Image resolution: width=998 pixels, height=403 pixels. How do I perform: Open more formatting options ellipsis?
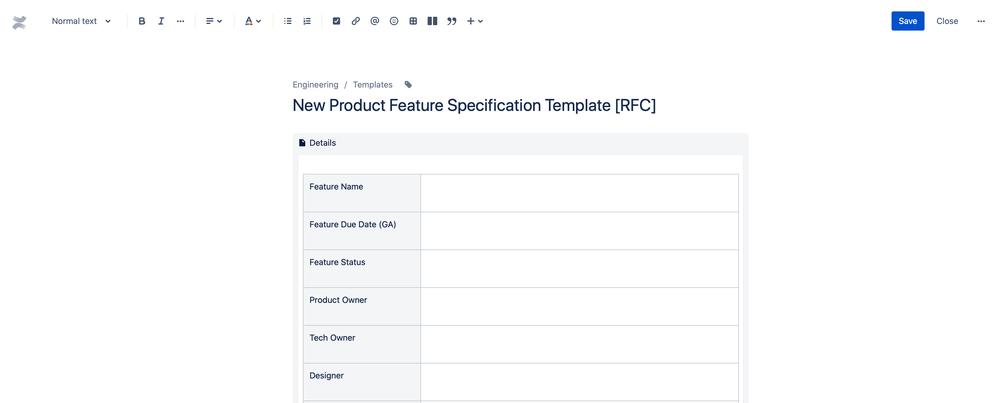(x=180, y=21)
